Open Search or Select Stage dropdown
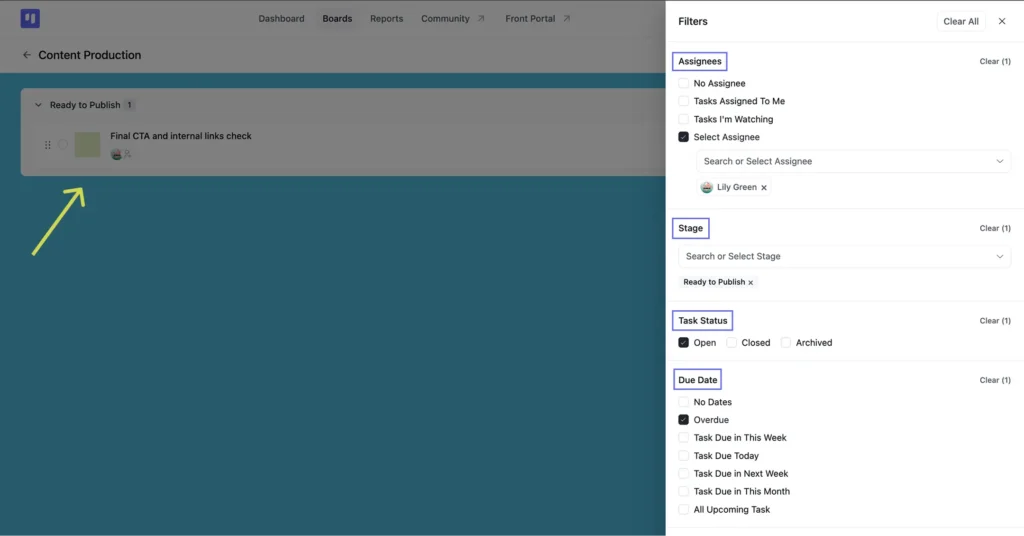Screen dimensions: 1024x536 (x=844, y=257)
